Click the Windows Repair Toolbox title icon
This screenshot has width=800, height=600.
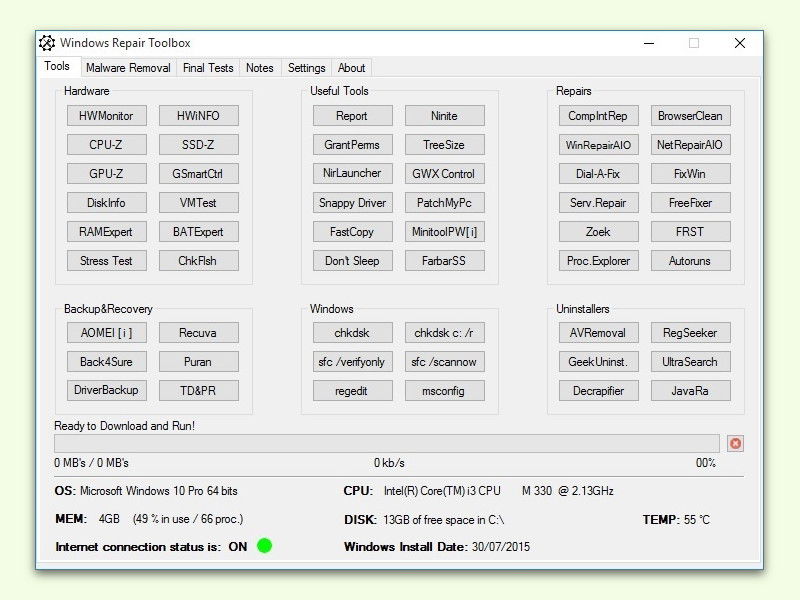coord(47,43)
